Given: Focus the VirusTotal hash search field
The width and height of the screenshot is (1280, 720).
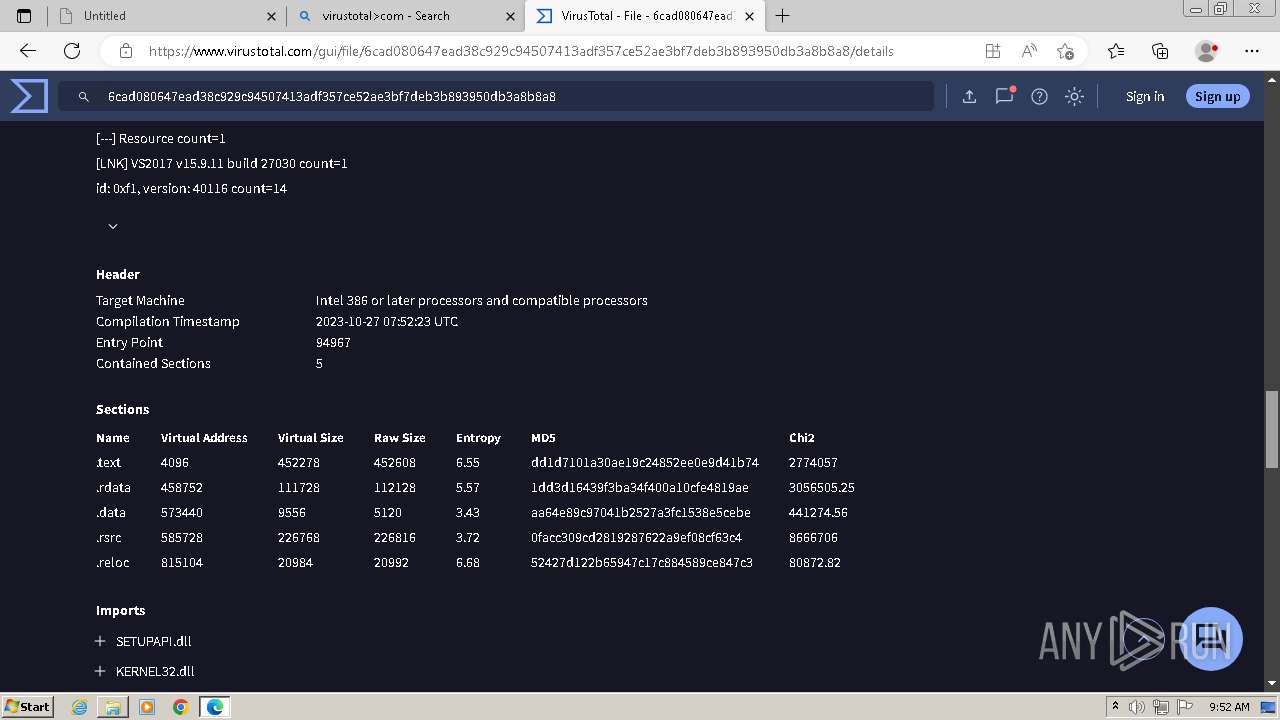Looking at the screenshot, I should tap(497, 97).
